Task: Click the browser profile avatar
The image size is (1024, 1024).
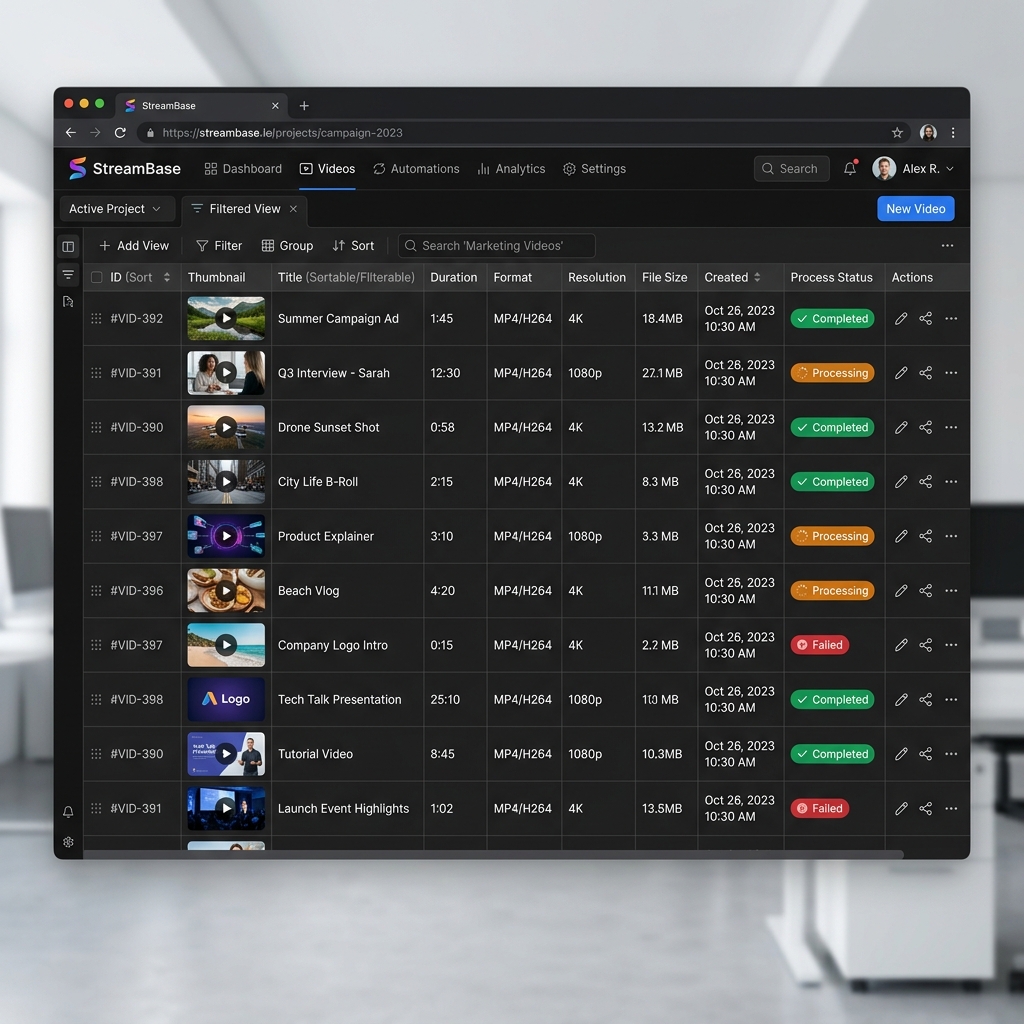Action: pos(928,133)
